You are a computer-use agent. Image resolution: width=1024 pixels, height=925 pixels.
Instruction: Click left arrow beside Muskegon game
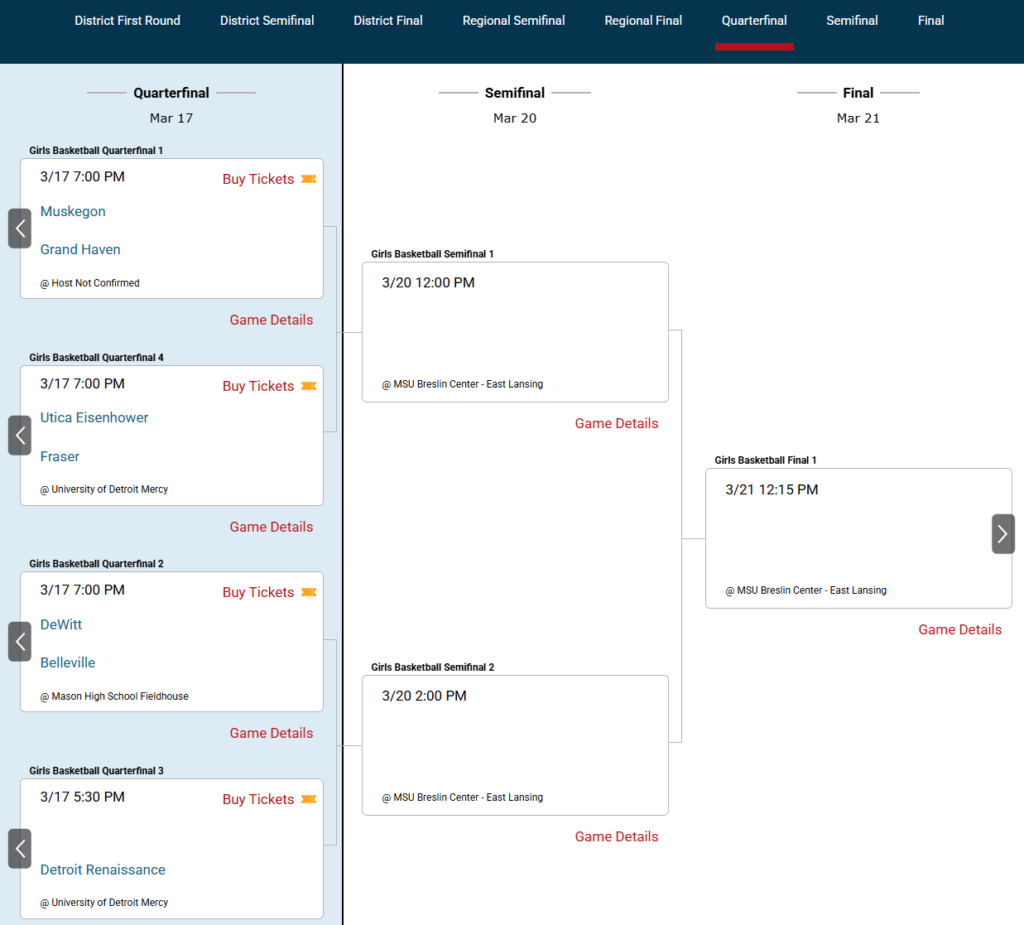pos(20,229)
